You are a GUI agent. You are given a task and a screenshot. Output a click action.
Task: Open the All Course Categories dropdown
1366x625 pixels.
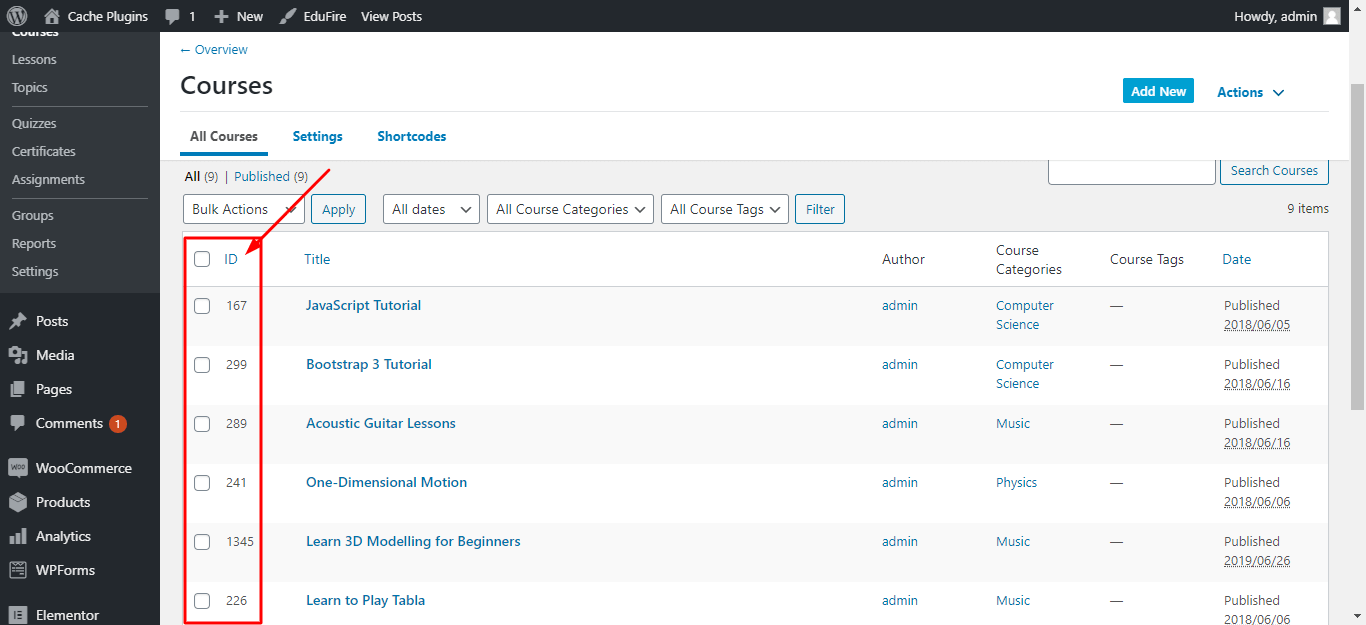pos(570,209)
